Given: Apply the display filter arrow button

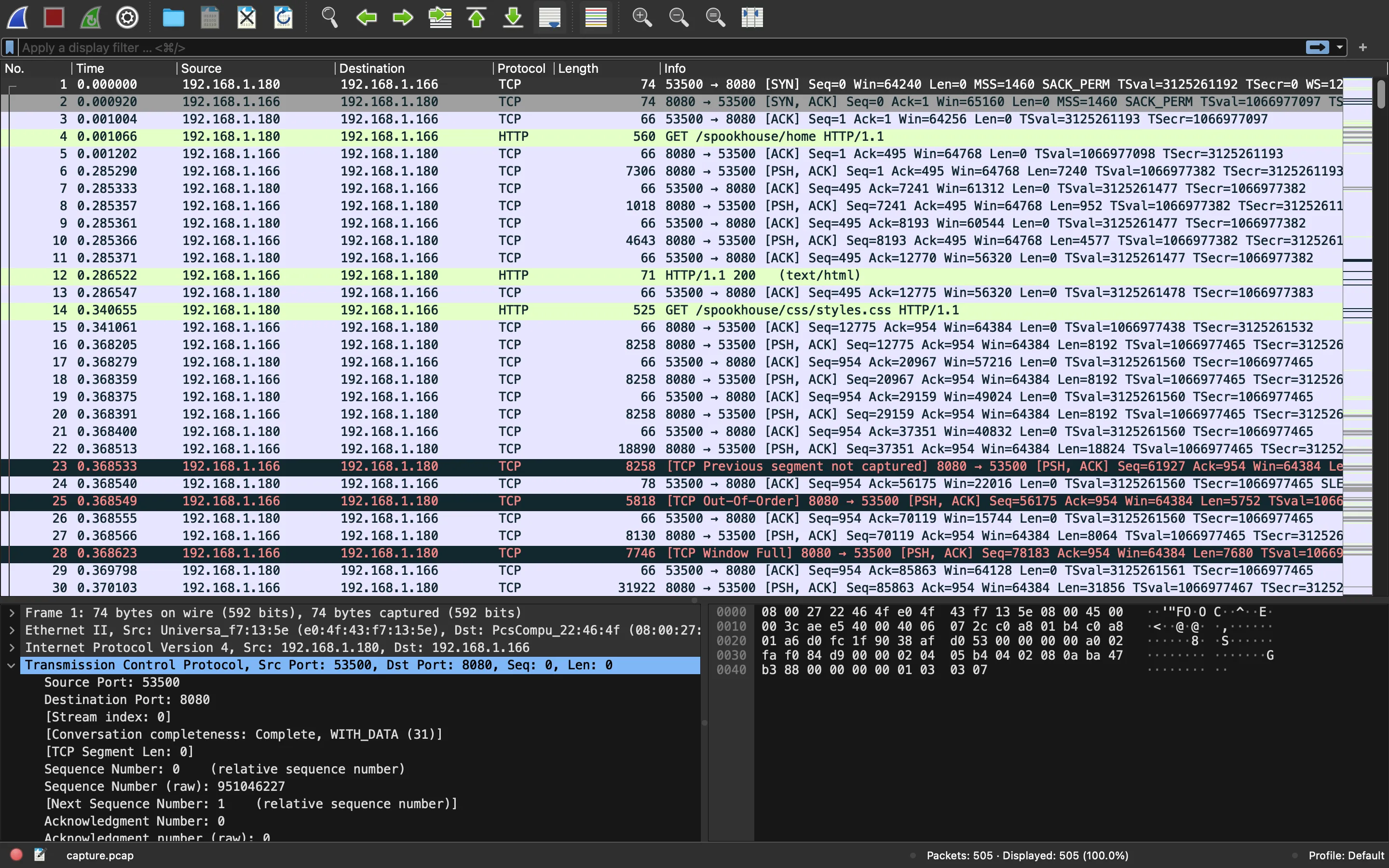Looking at the screenshot, I should [1317, 48].
